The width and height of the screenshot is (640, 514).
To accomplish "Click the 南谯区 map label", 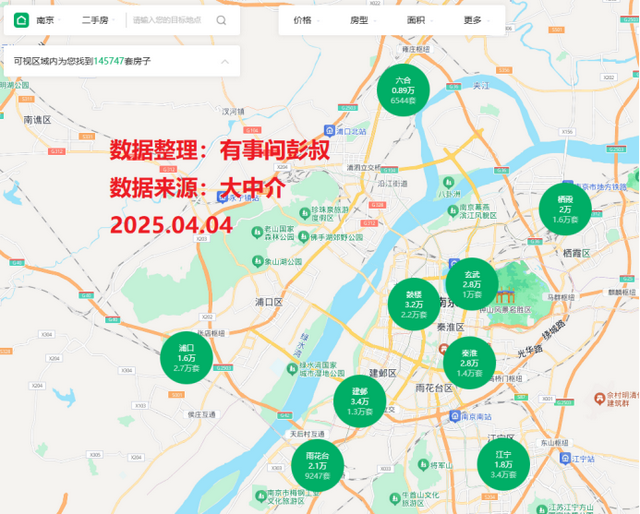I will (37, 120).
